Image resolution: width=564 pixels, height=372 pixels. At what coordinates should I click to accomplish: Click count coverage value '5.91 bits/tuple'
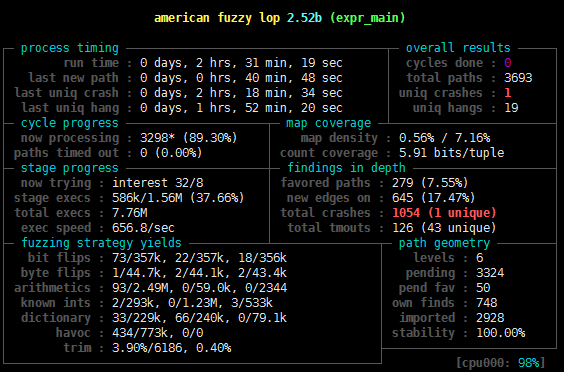point(451,153)
